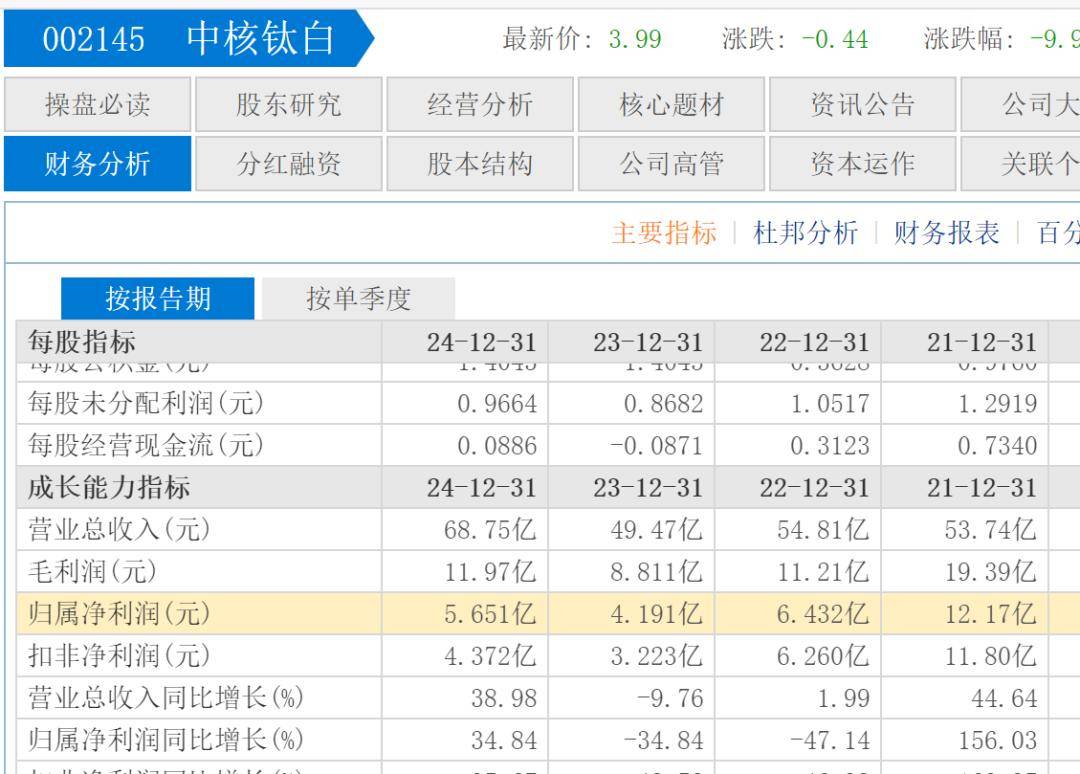Click the 财务报表 link

tap(946, 233)
